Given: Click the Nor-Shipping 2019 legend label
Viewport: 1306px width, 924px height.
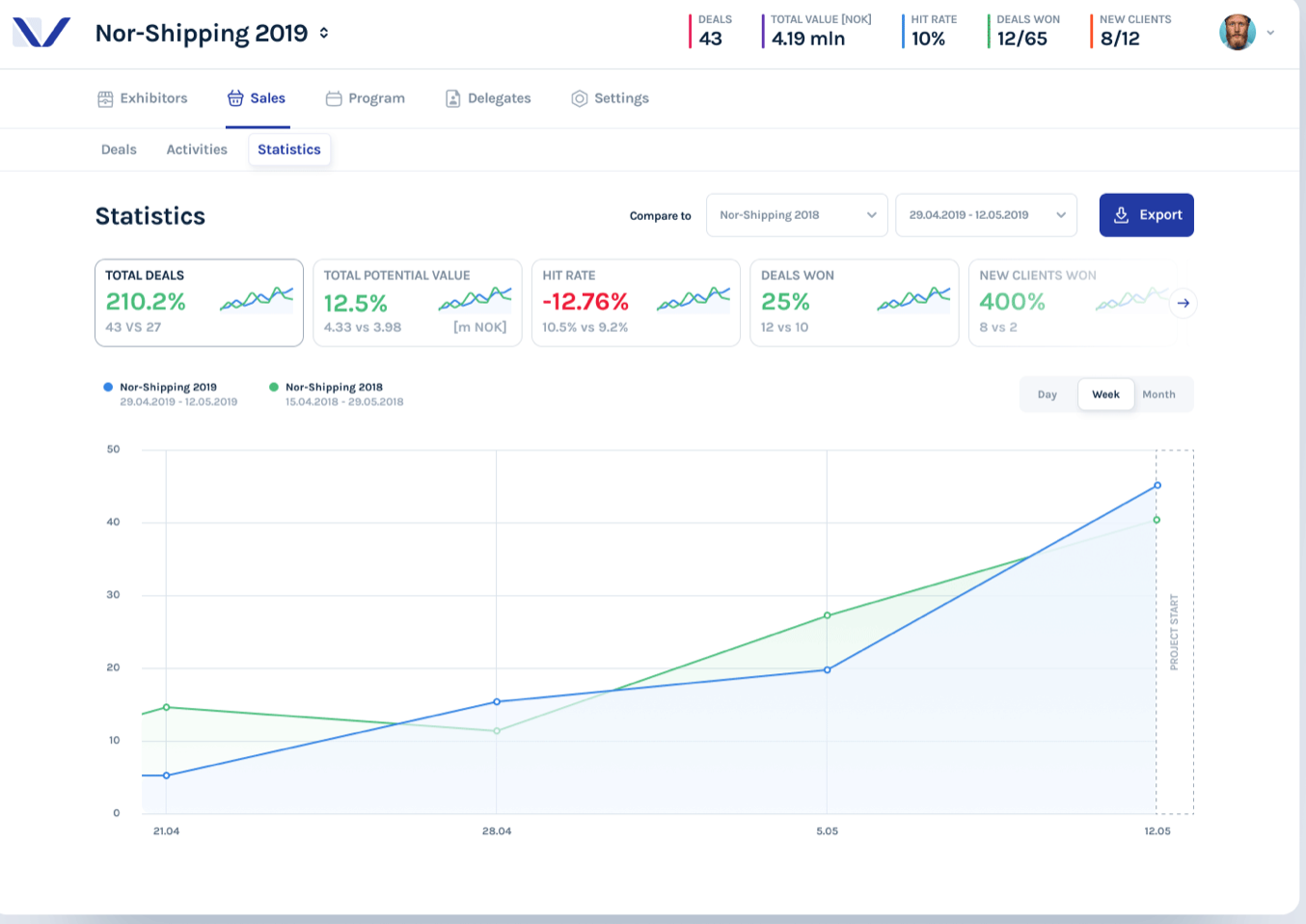Looking at the screenshot, I should (x=169, y=387).
